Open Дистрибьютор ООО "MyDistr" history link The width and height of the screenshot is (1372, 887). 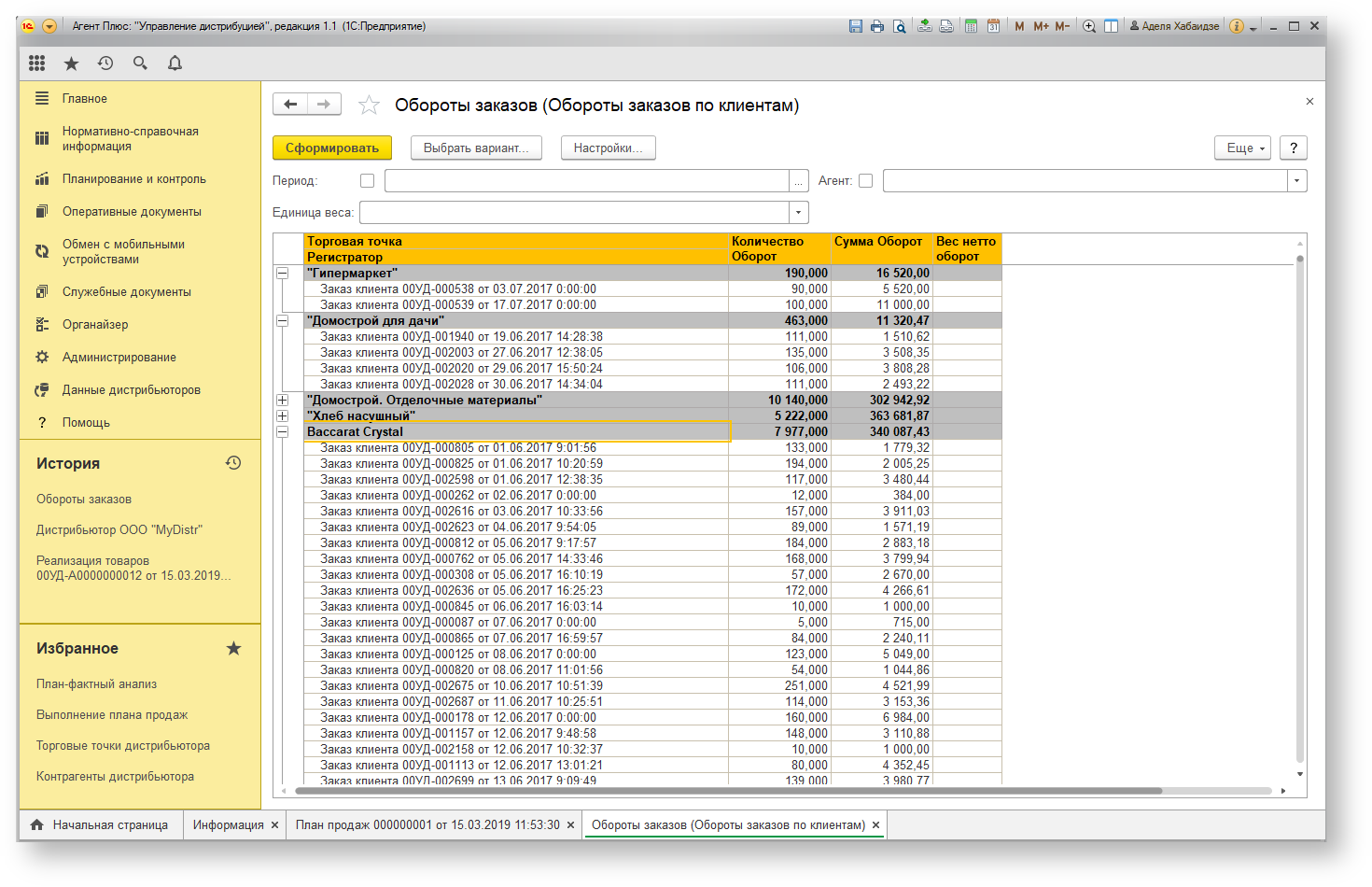point(119,529)
